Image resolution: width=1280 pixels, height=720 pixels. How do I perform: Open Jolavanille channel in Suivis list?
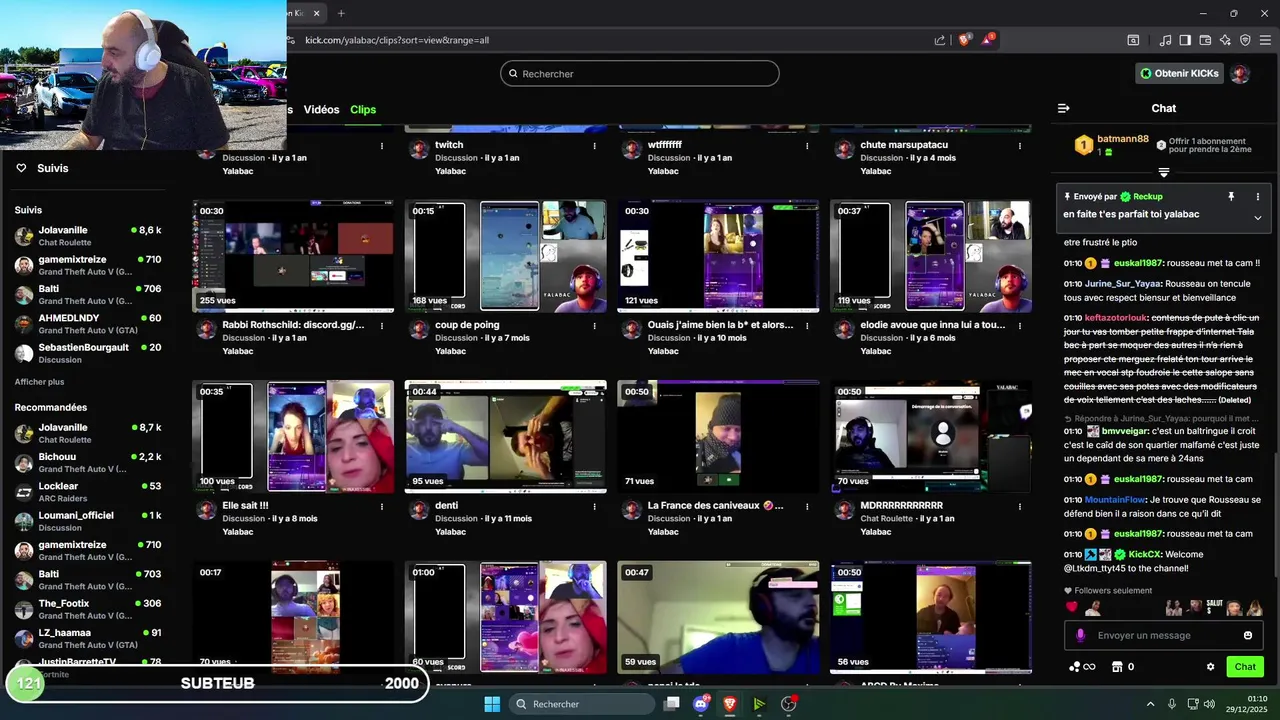[x=88, y=236]
